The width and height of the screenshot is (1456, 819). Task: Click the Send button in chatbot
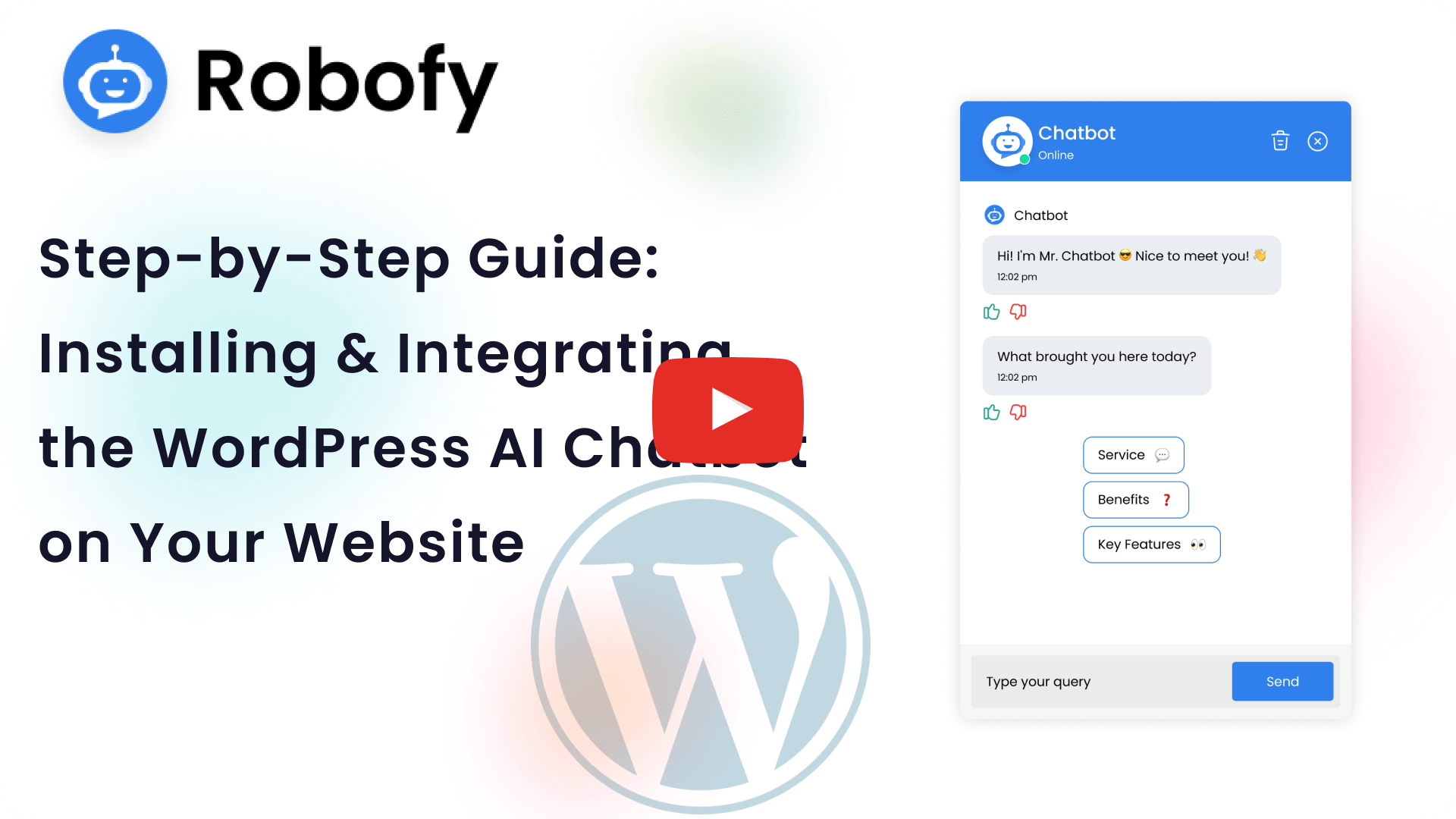(x=1283, y=681)
